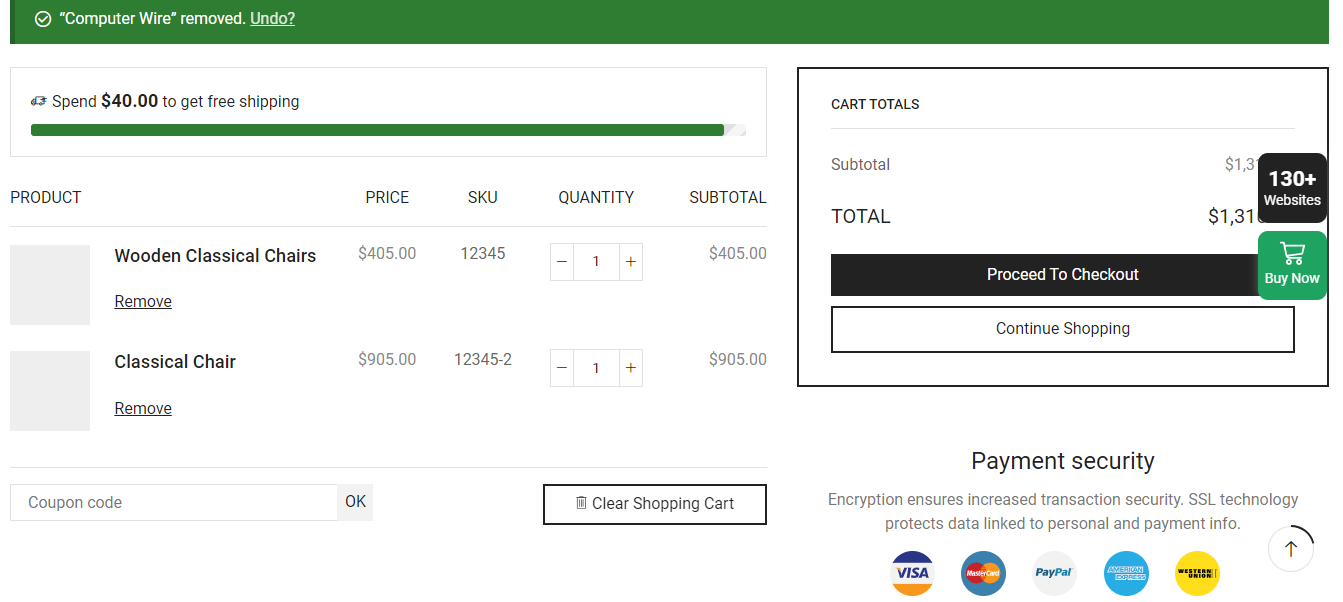Click the Western Union payment icon

click(1197, 573)
